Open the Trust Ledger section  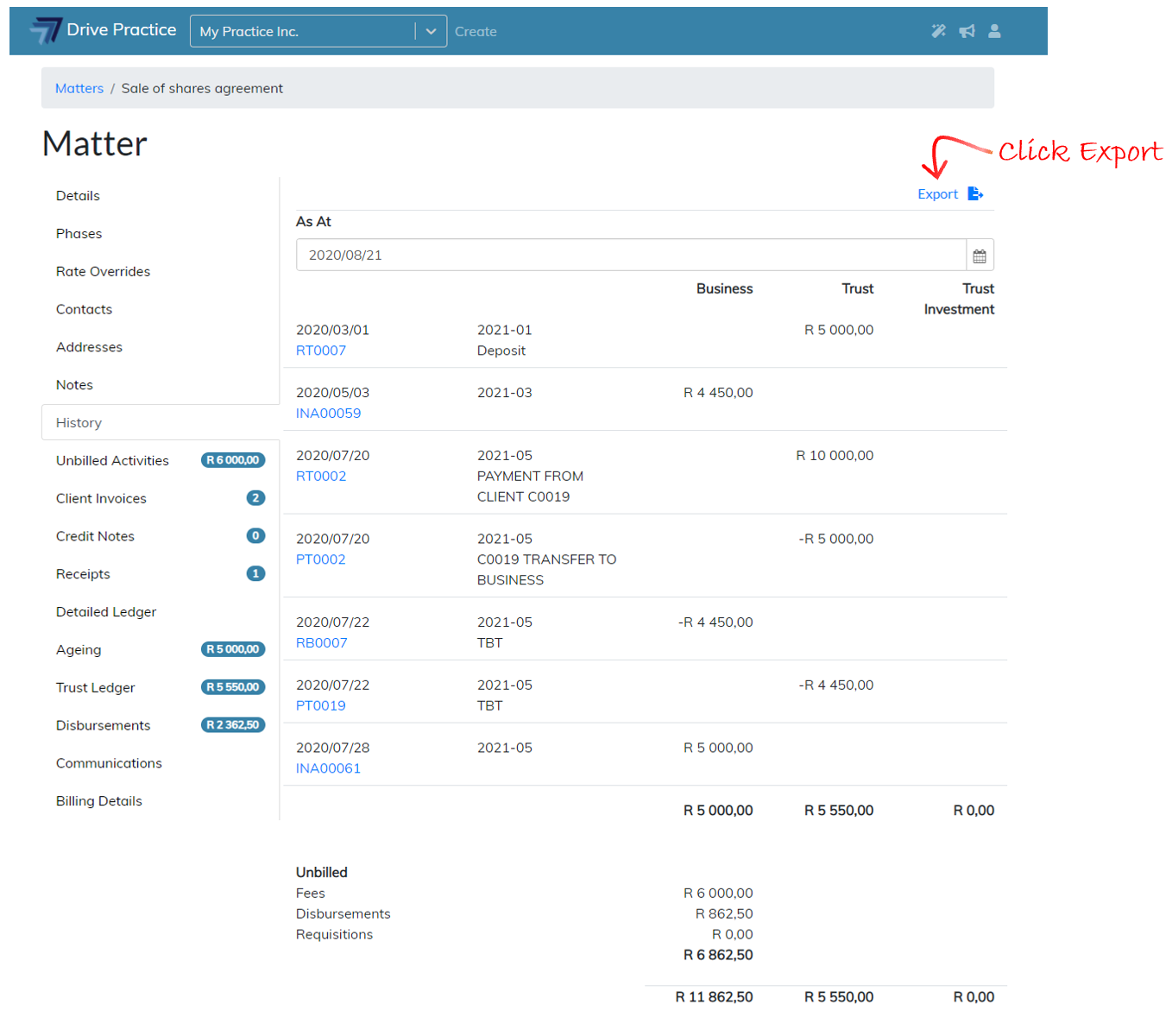(x=96, y=688)
